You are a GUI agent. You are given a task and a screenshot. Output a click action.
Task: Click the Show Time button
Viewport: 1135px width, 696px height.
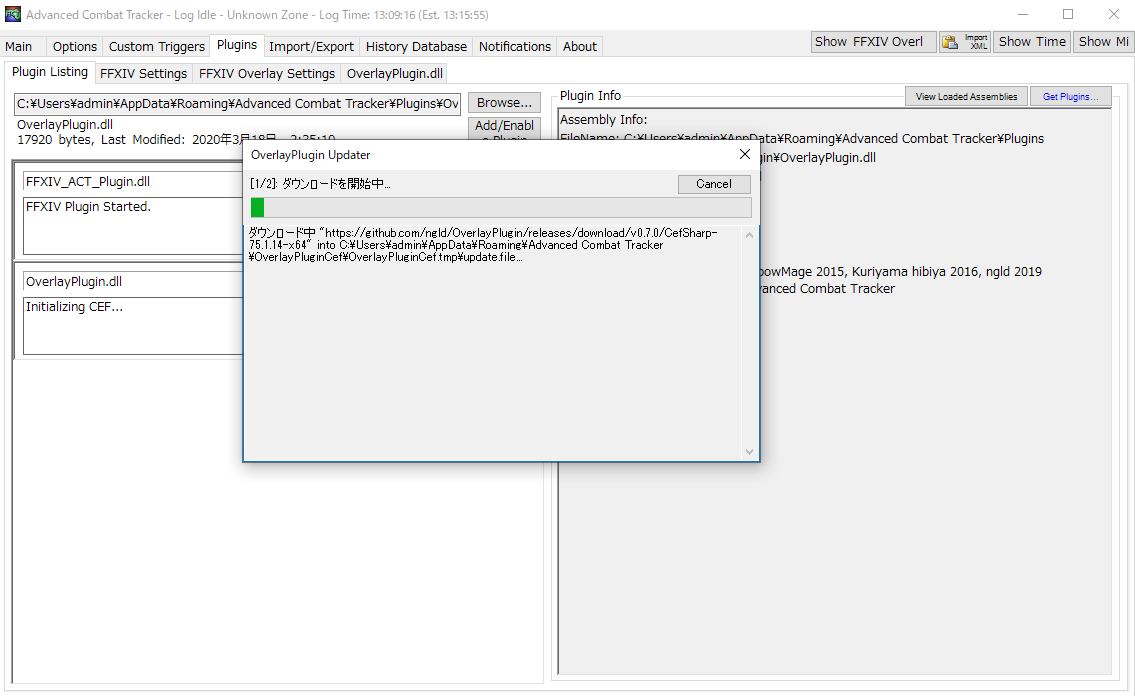click(1032, 42)
